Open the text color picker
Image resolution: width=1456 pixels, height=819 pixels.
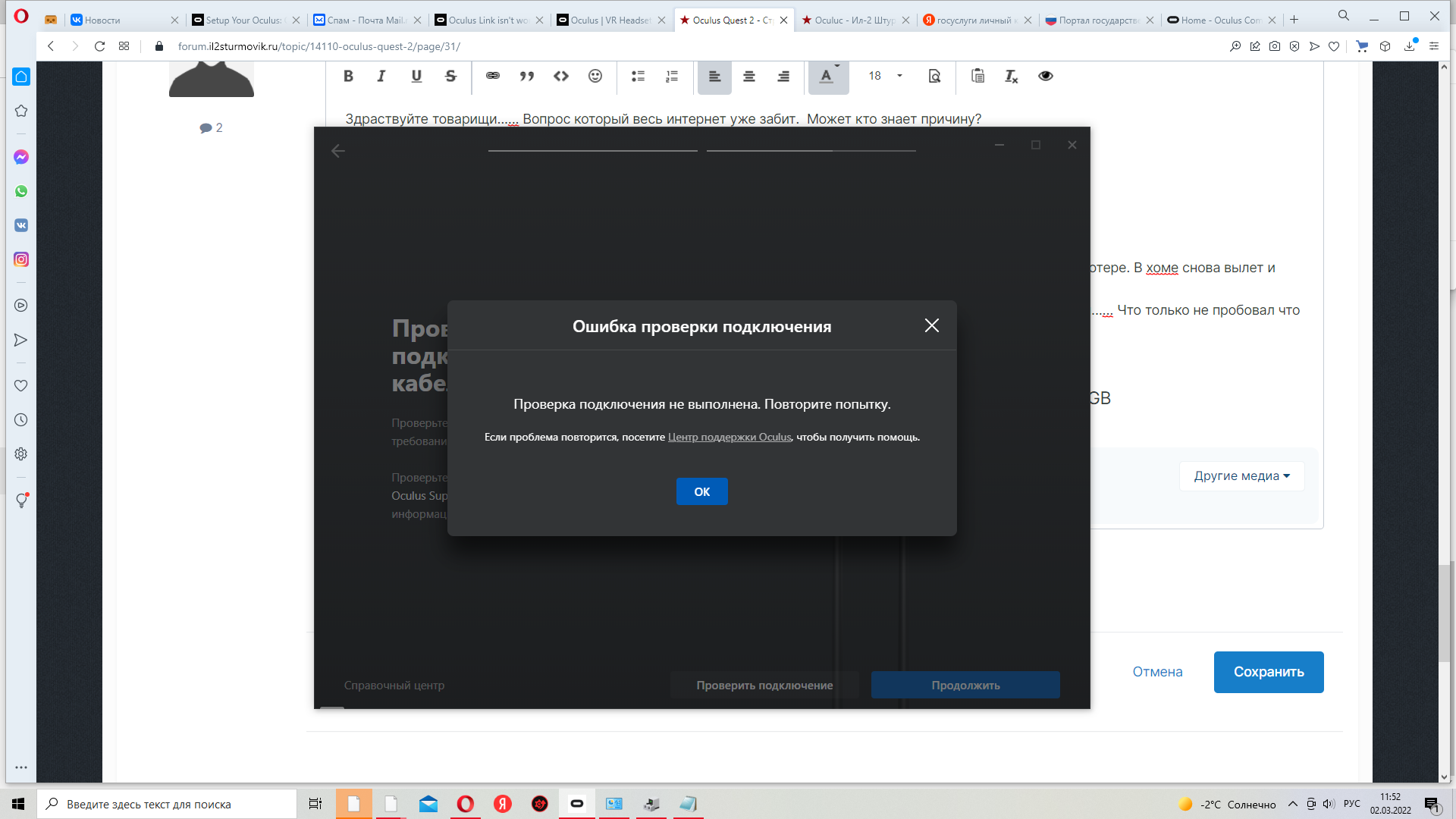pos(828,77)
